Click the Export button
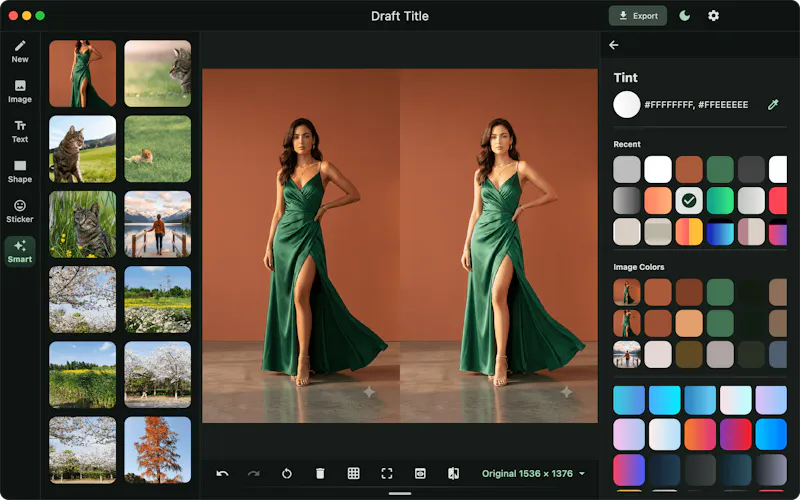The image size is (800, 500). click(x=638, y=16)
